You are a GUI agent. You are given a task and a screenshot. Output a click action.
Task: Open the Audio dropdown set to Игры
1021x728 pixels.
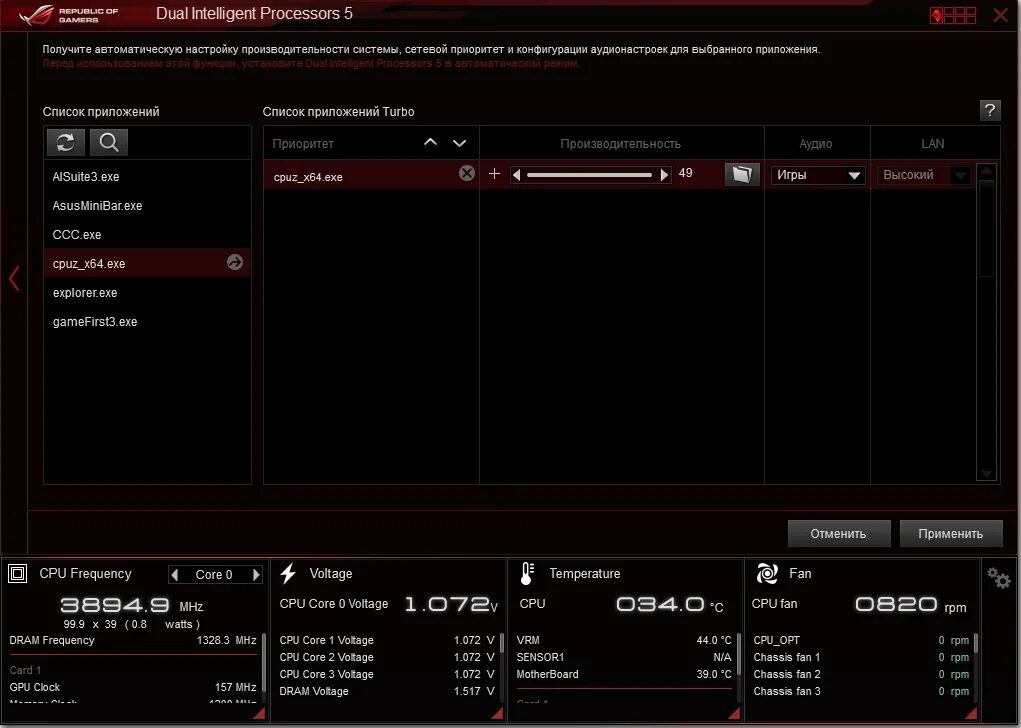(x=818, y=175)
